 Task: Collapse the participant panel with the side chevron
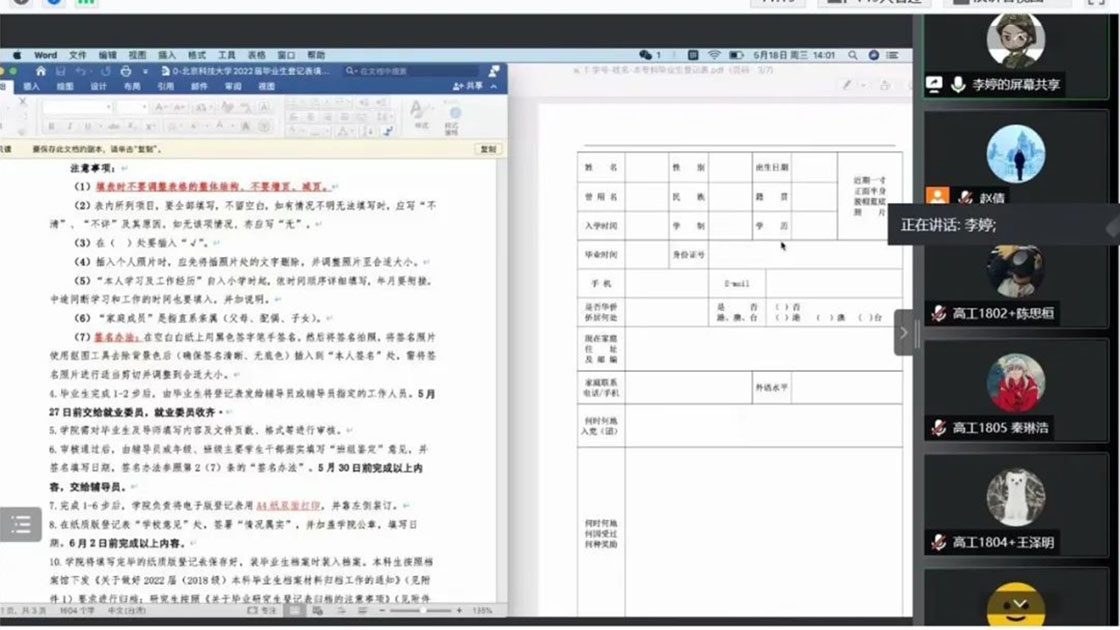904,333
